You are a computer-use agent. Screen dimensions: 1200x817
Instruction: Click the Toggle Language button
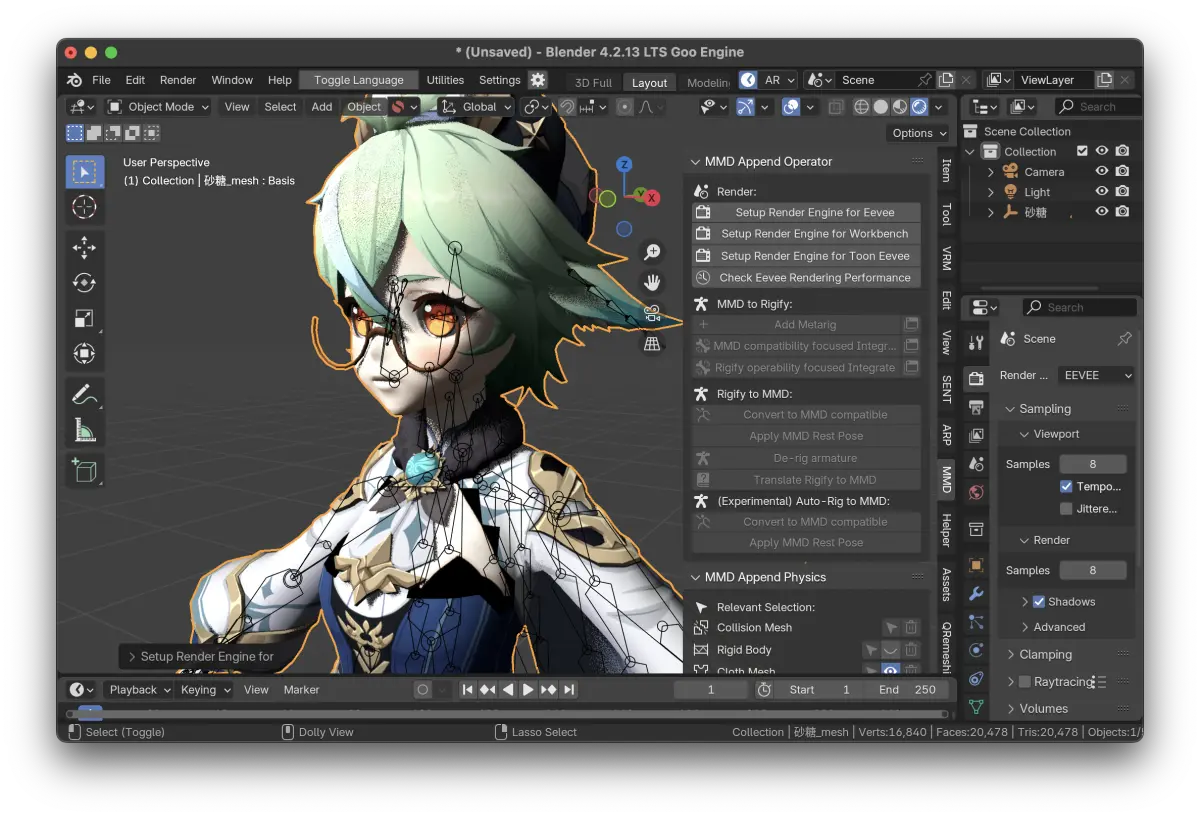pyautogui.click(x=359, y=80)
